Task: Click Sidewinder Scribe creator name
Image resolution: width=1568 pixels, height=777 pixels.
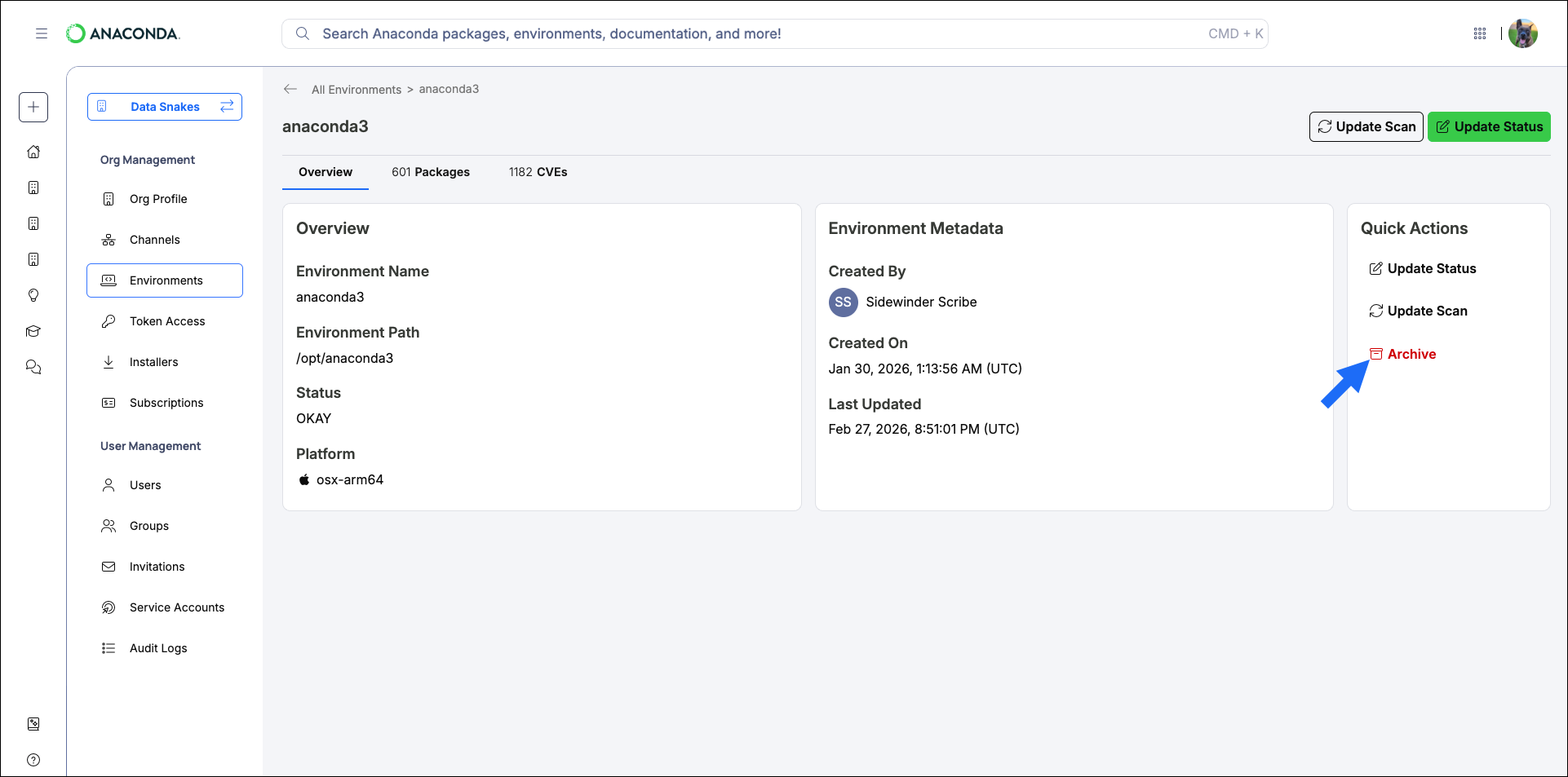Action: tap(921, 302)
